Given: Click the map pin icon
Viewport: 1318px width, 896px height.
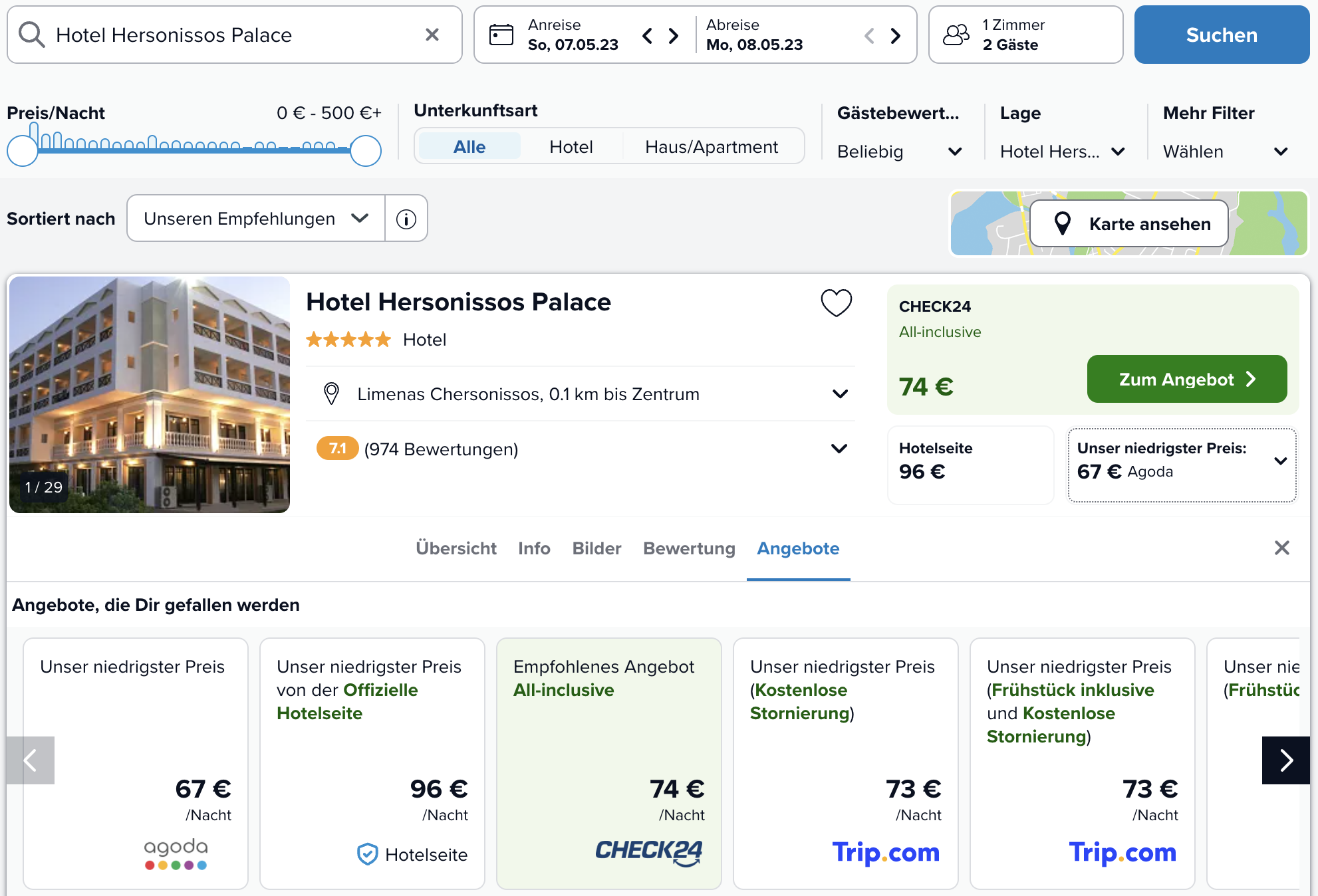Looking at the screenshot, I should coord(1063,224).
